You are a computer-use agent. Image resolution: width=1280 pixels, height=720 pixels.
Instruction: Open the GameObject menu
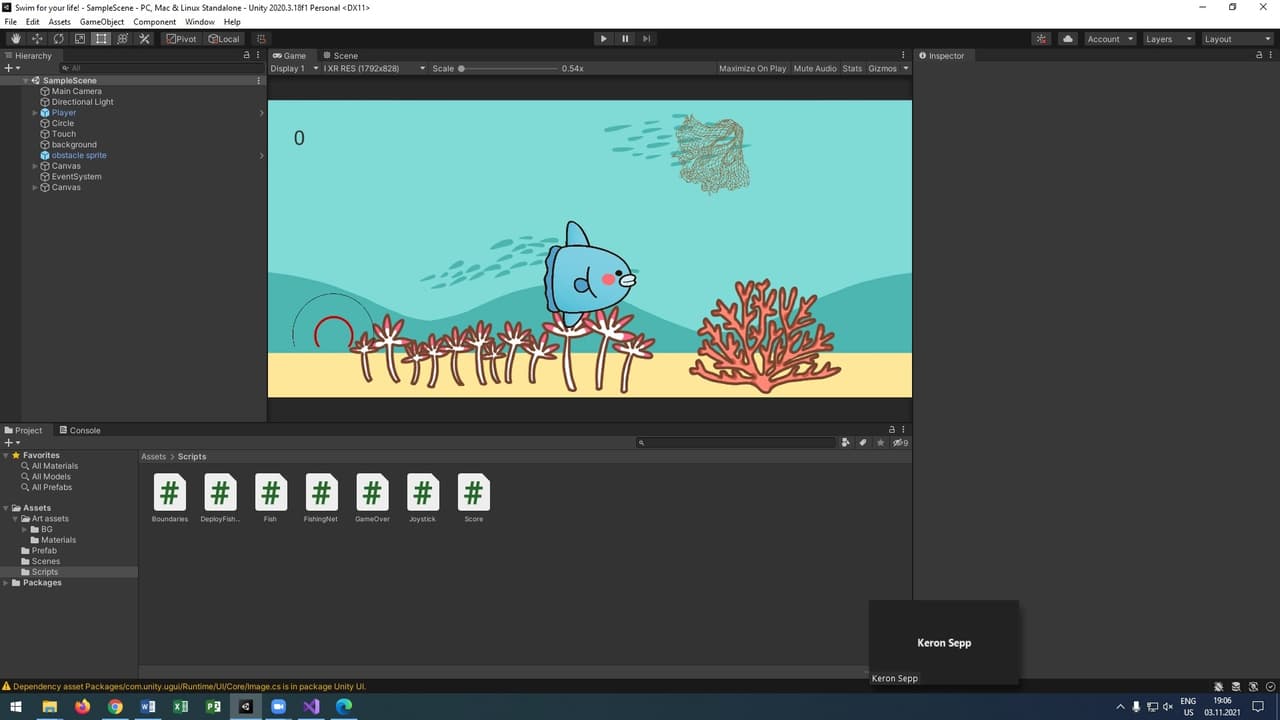pyautogui.click(x=103, y=21)
